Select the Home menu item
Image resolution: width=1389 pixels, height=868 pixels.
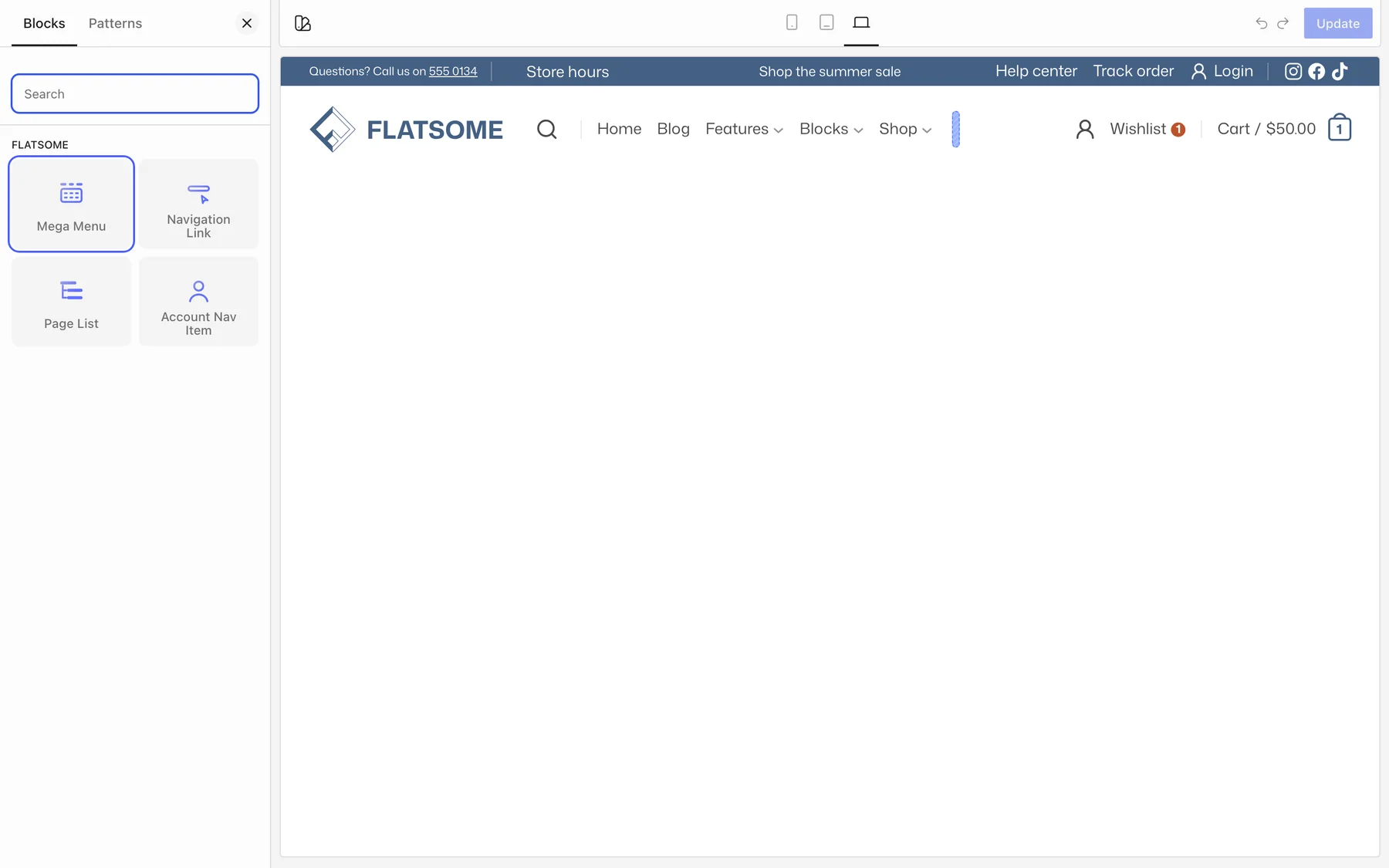[619, 129]
